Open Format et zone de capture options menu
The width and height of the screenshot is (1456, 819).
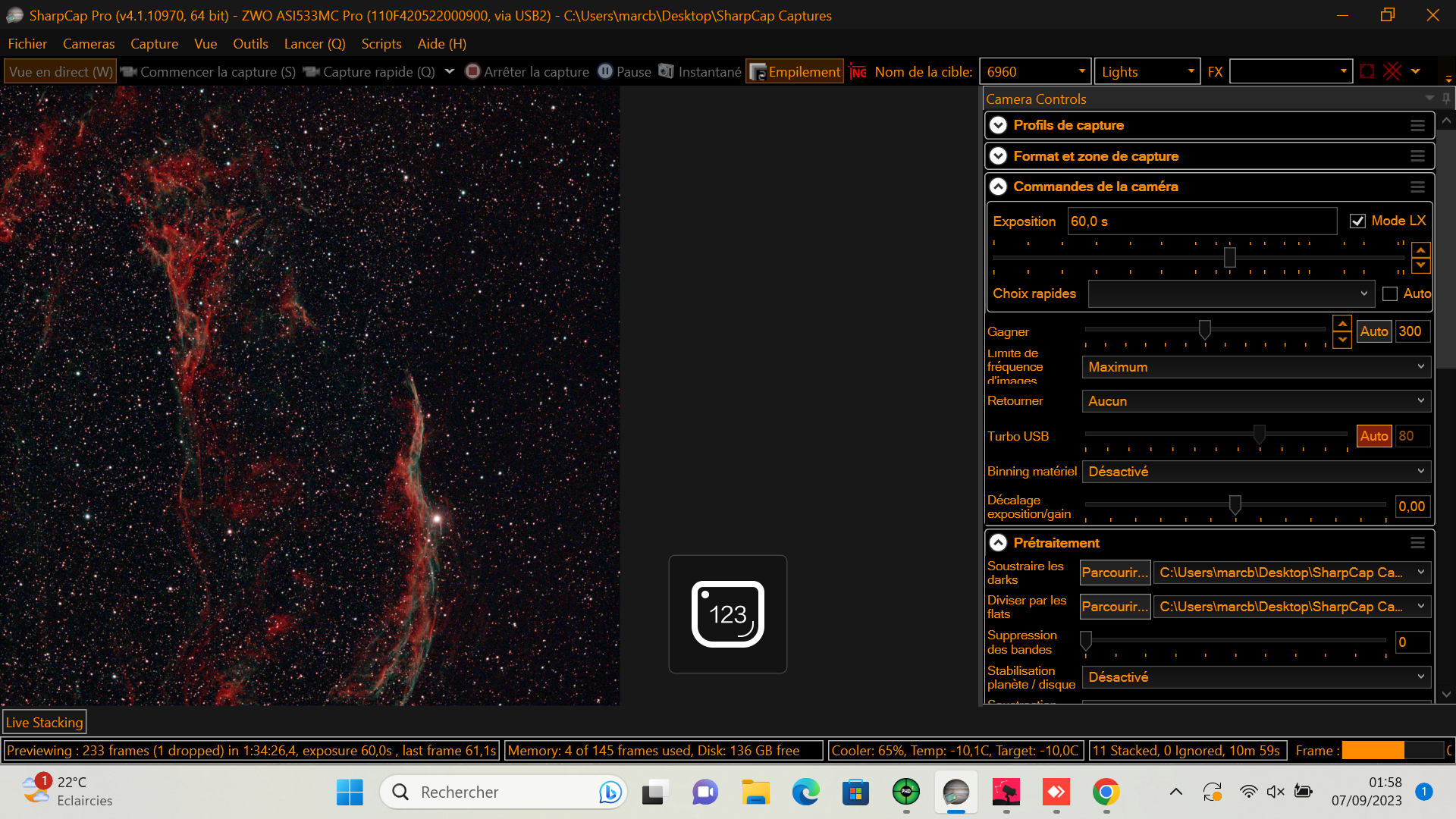1417,156
